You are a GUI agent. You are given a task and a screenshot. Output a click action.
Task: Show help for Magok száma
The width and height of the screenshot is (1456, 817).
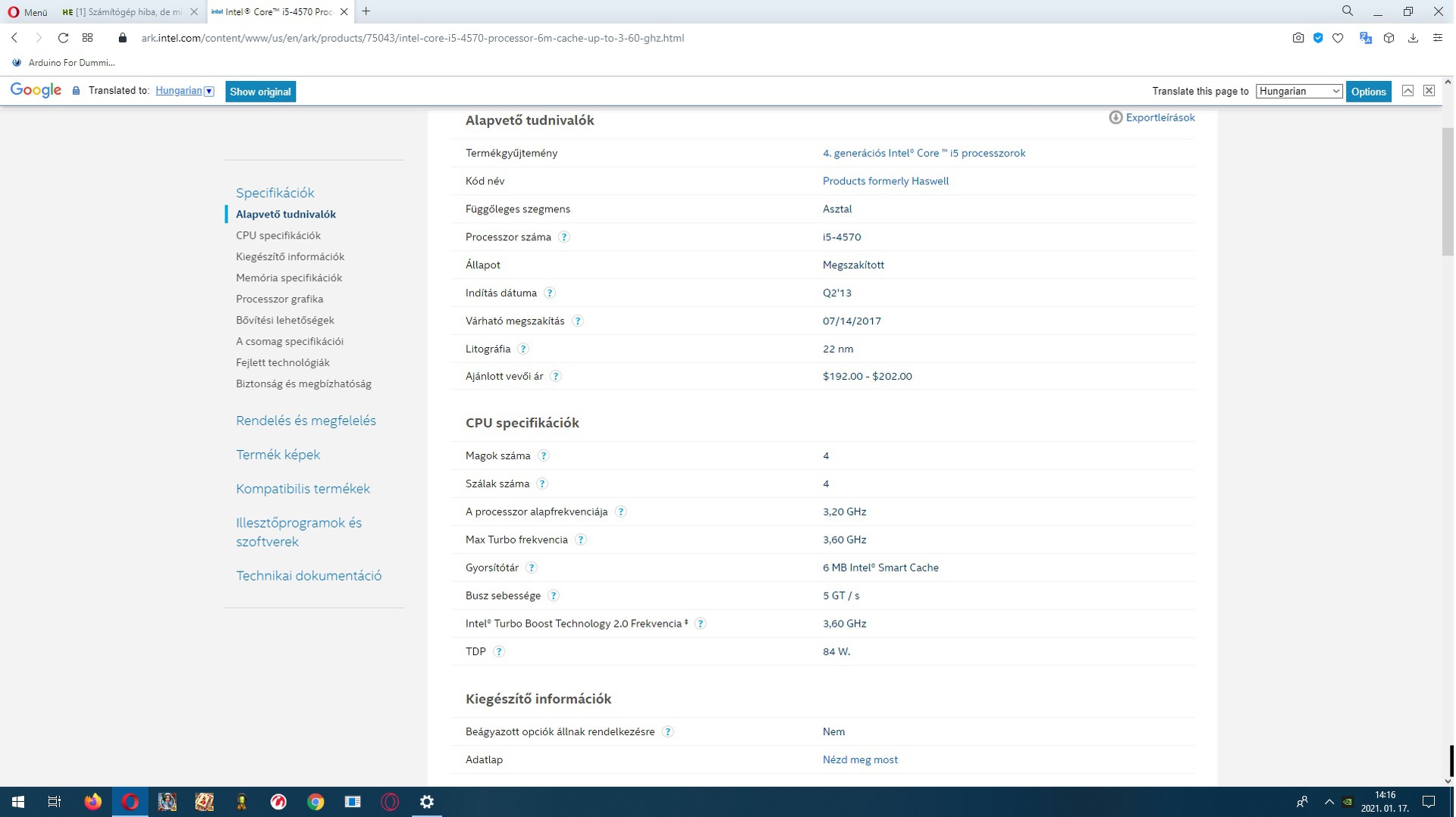point(544,456)
